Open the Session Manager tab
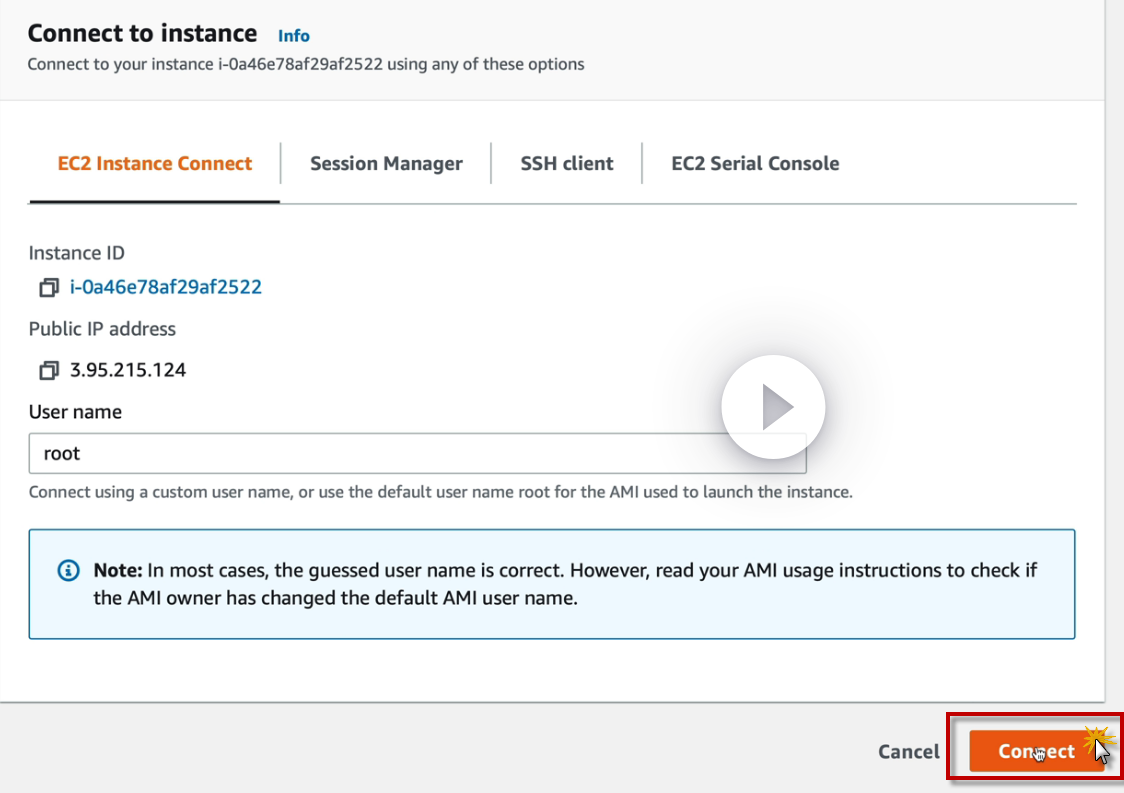The height and width of the screenshot is (793, 1124). coord(386,164)
